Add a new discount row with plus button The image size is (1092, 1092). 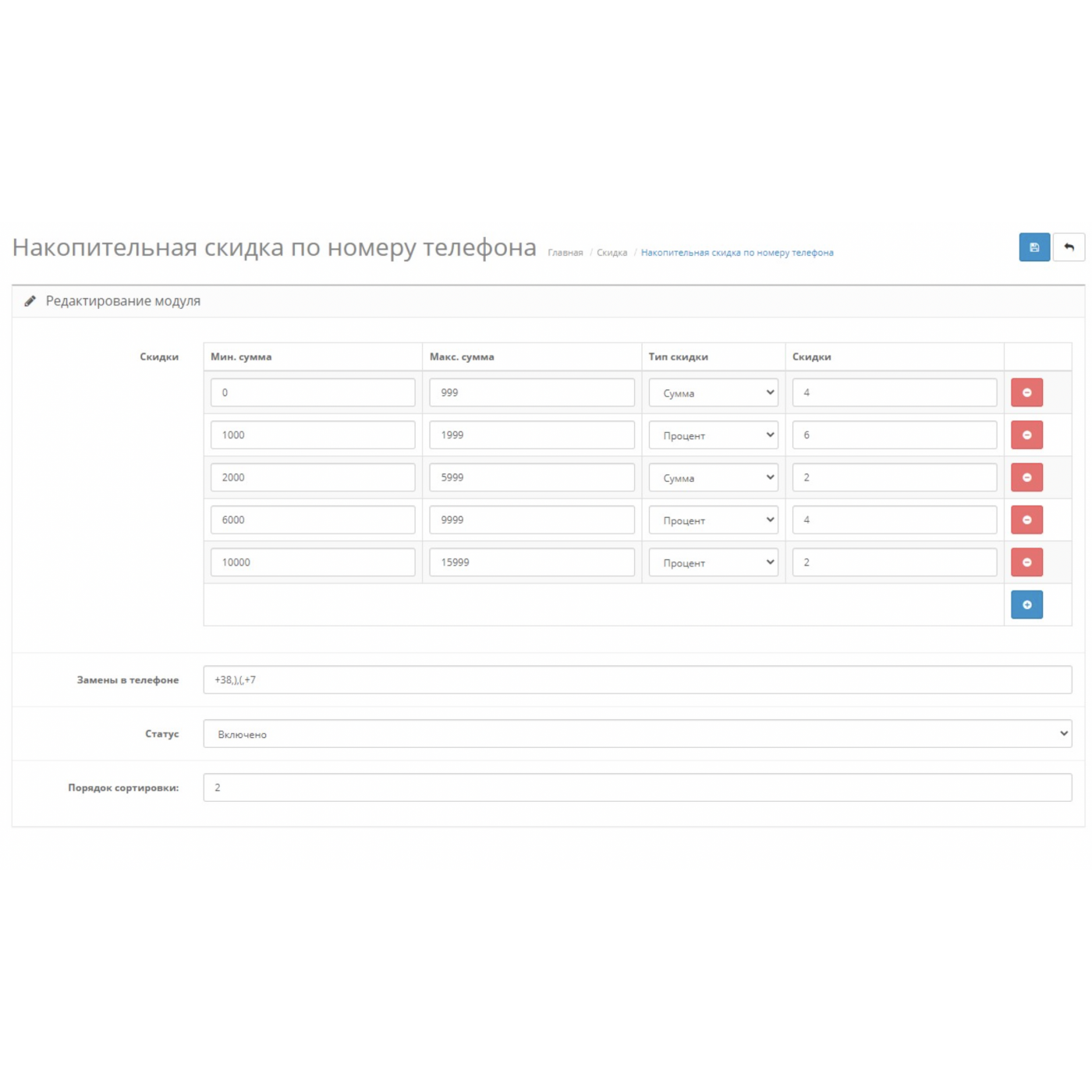tap(1026, 604)
